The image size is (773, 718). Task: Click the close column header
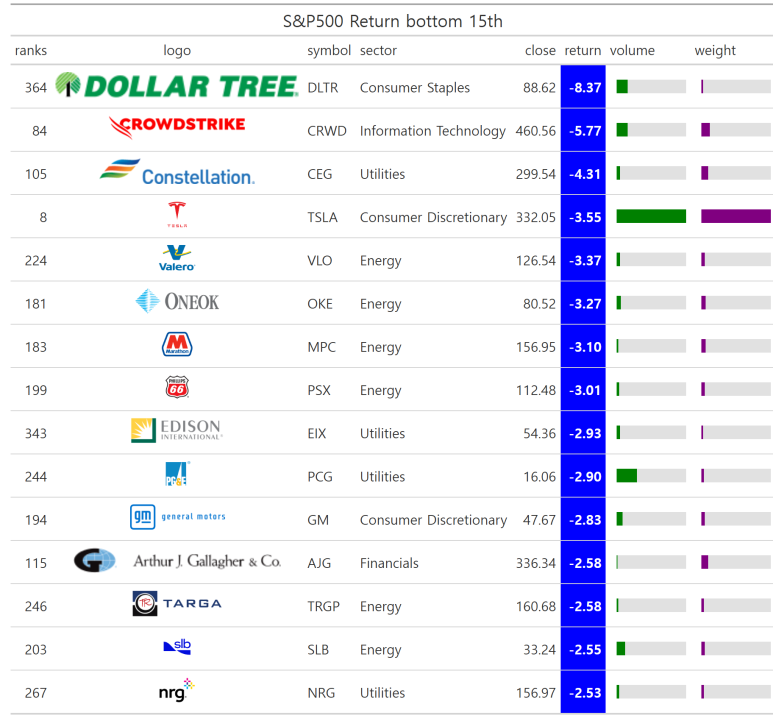(540, 50)
